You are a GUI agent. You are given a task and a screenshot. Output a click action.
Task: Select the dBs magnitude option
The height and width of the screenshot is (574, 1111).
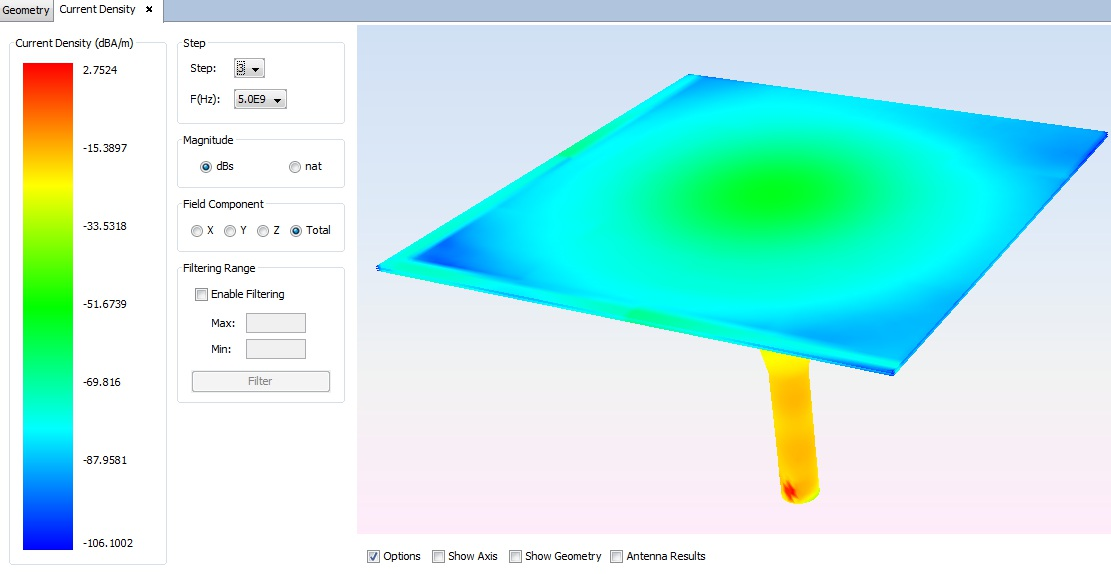pos(207,167)
